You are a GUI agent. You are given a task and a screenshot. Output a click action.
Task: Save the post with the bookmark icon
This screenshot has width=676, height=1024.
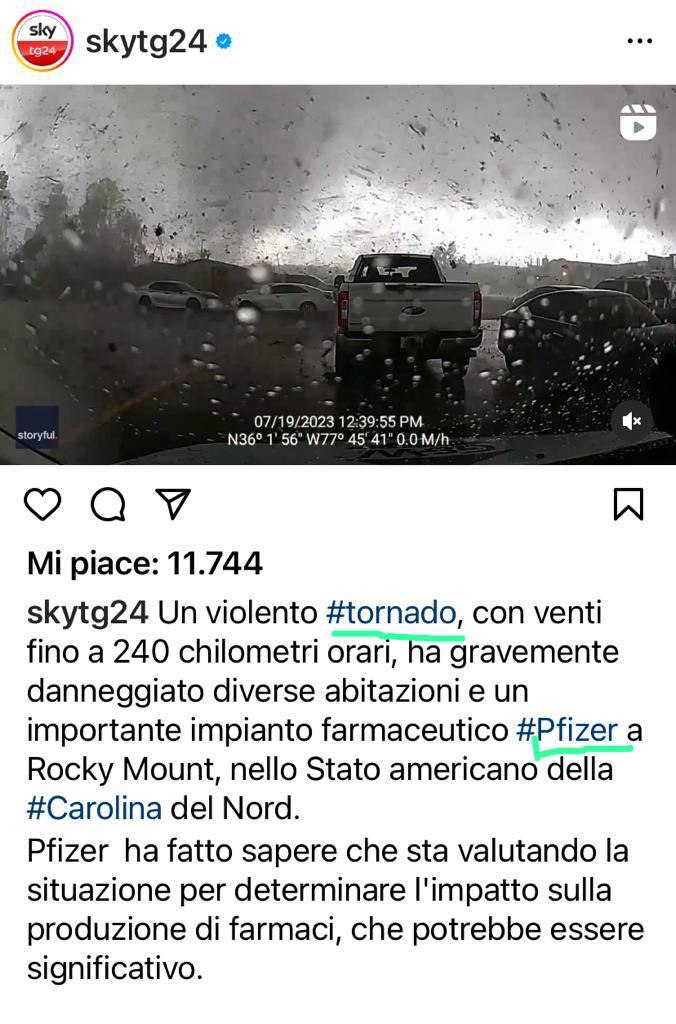(x=628, y=504)
